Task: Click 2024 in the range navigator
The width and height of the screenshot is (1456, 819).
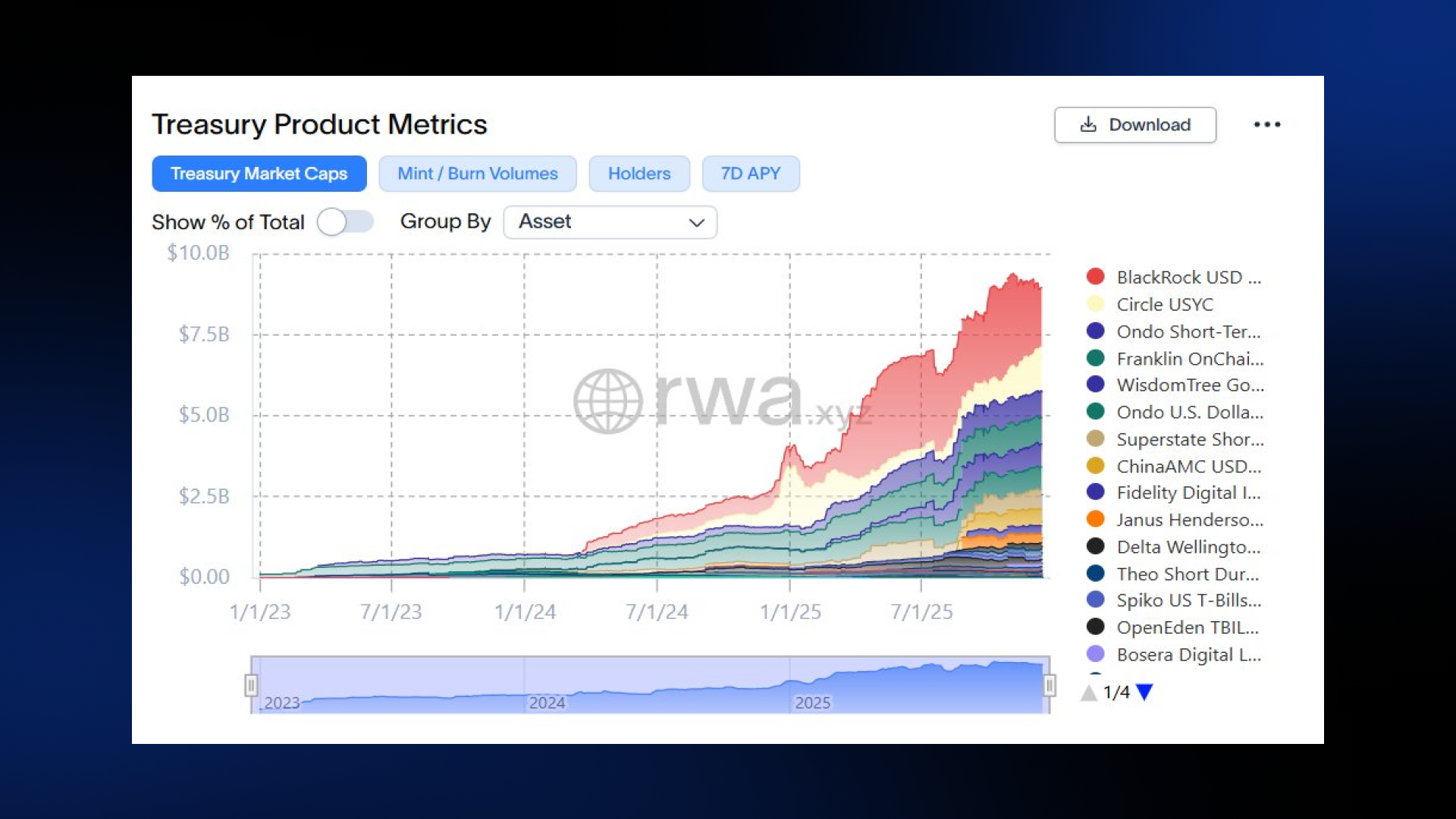Action: 547,702
